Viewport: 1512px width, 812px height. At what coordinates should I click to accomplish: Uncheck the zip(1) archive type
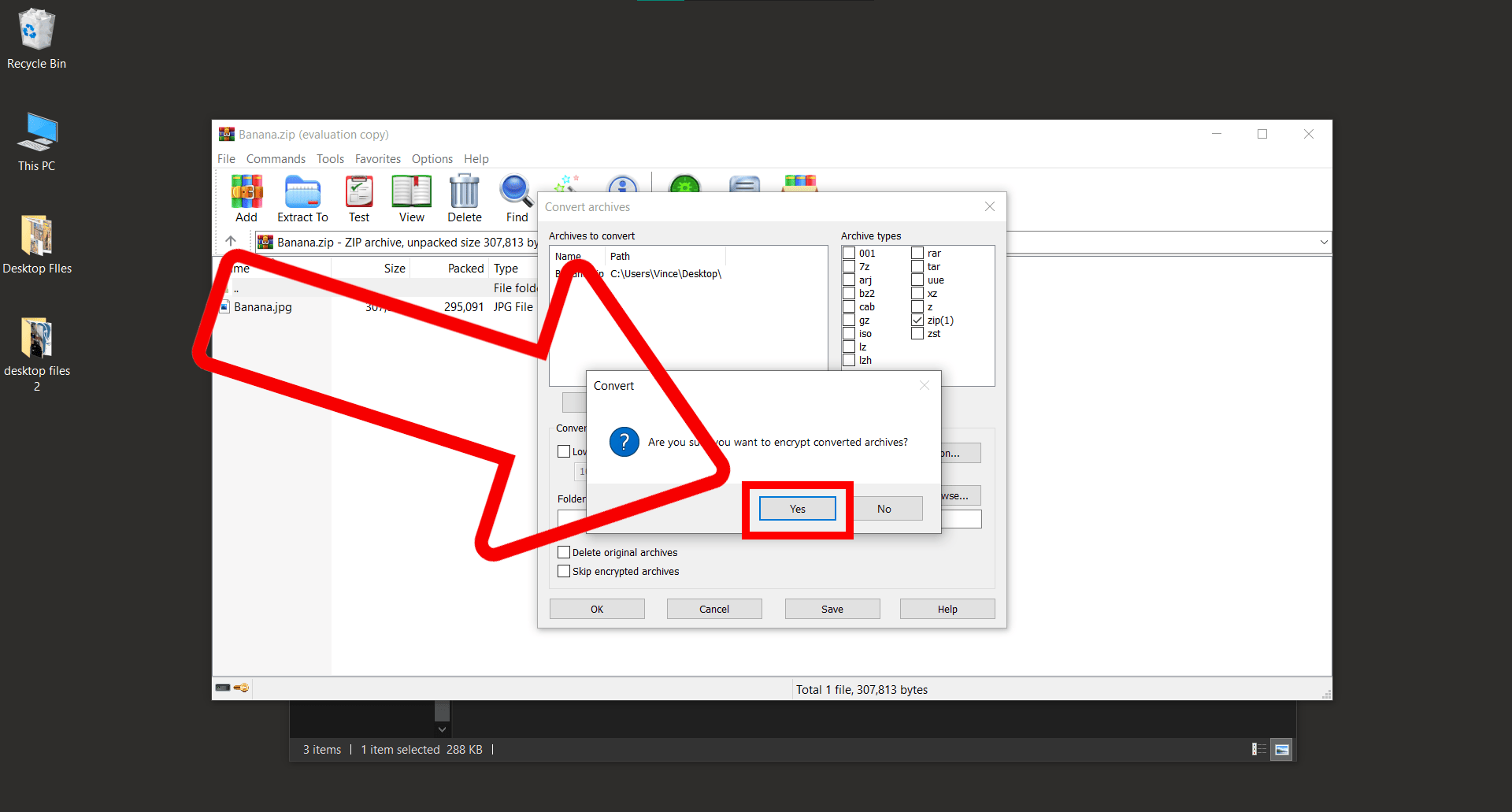point(917,320)
